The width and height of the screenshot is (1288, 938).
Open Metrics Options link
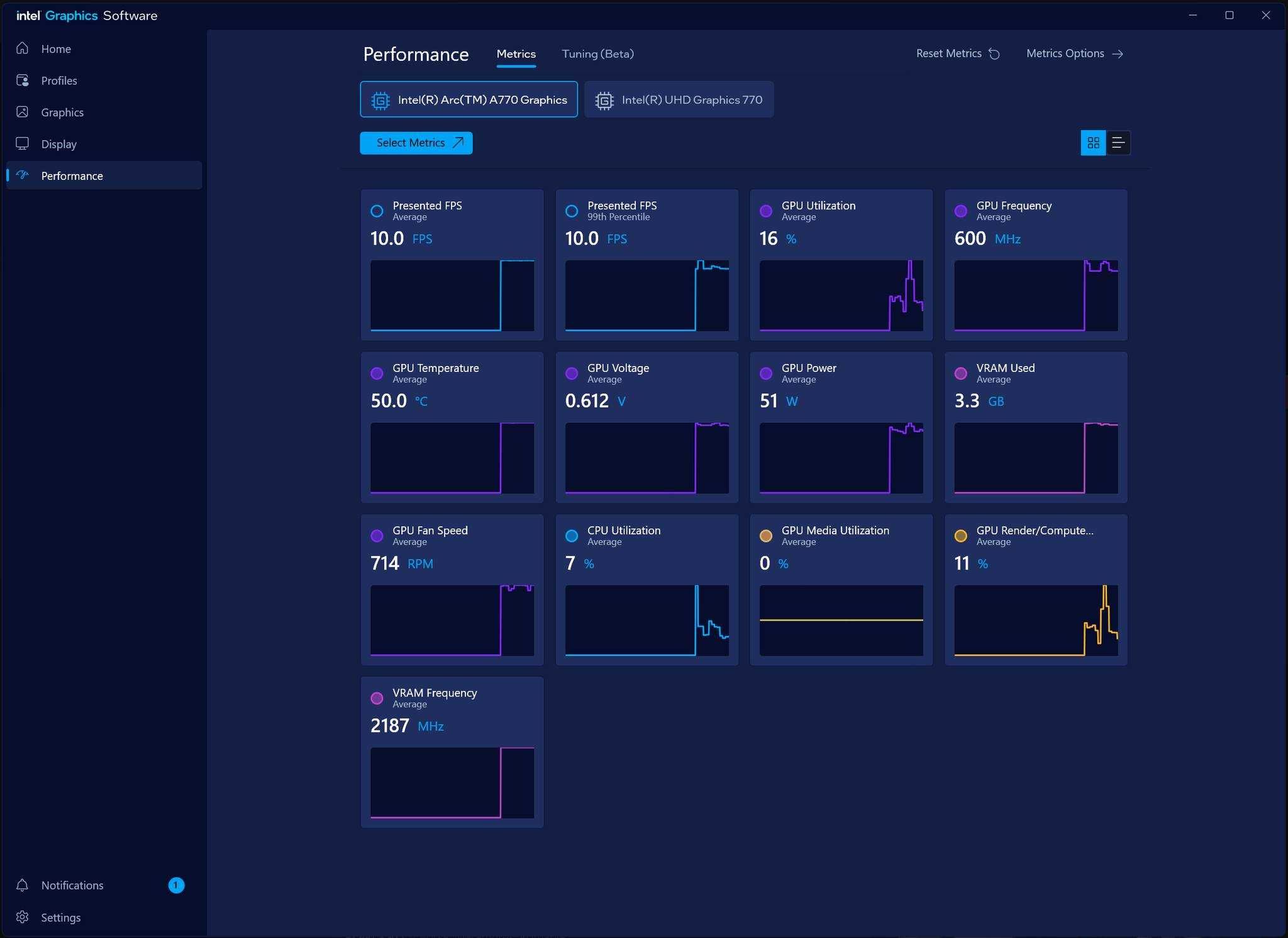(x=1075, y=53)
